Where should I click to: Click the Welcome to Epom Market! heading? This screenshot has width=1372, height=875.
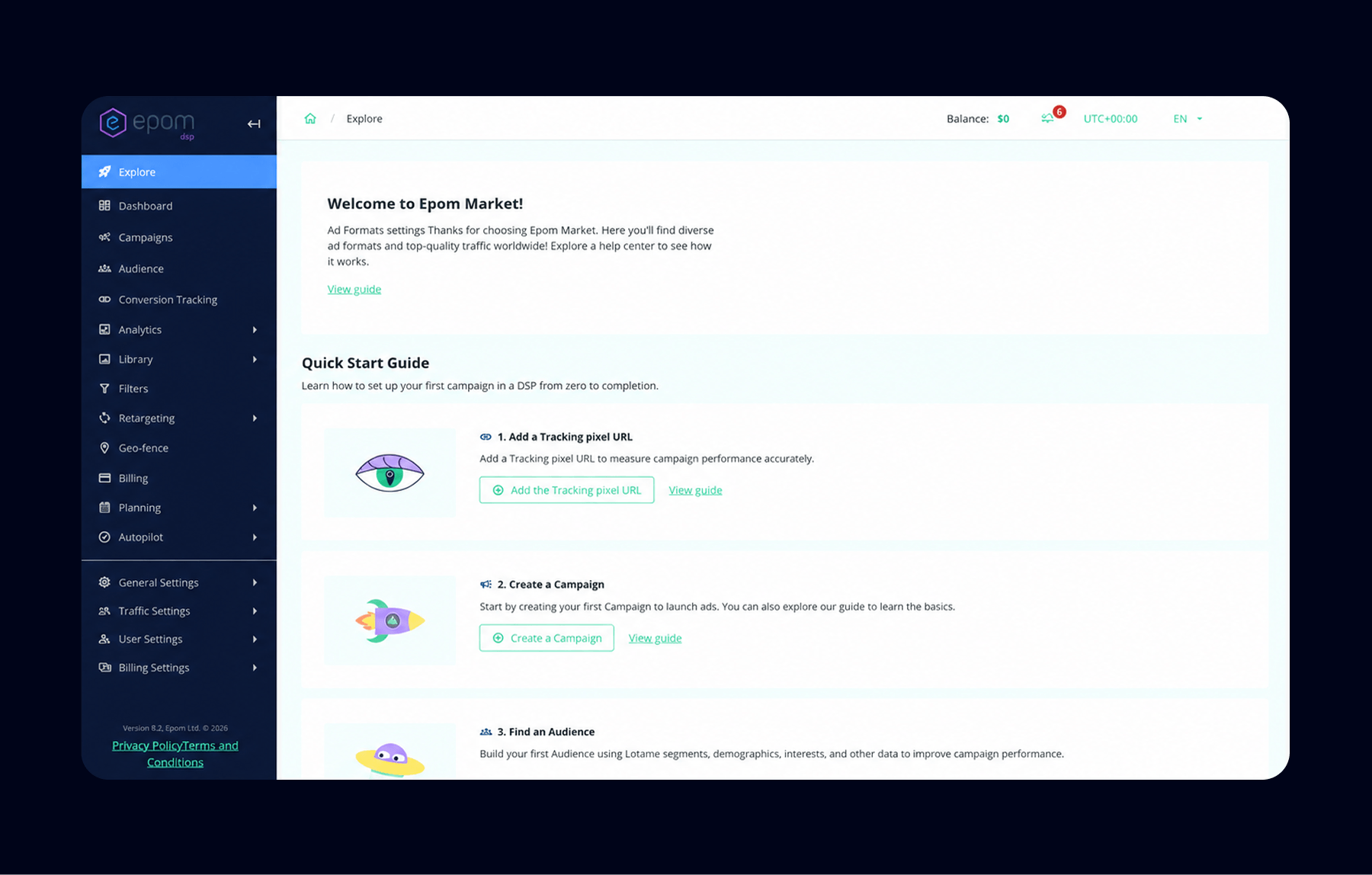coord(425,204)
